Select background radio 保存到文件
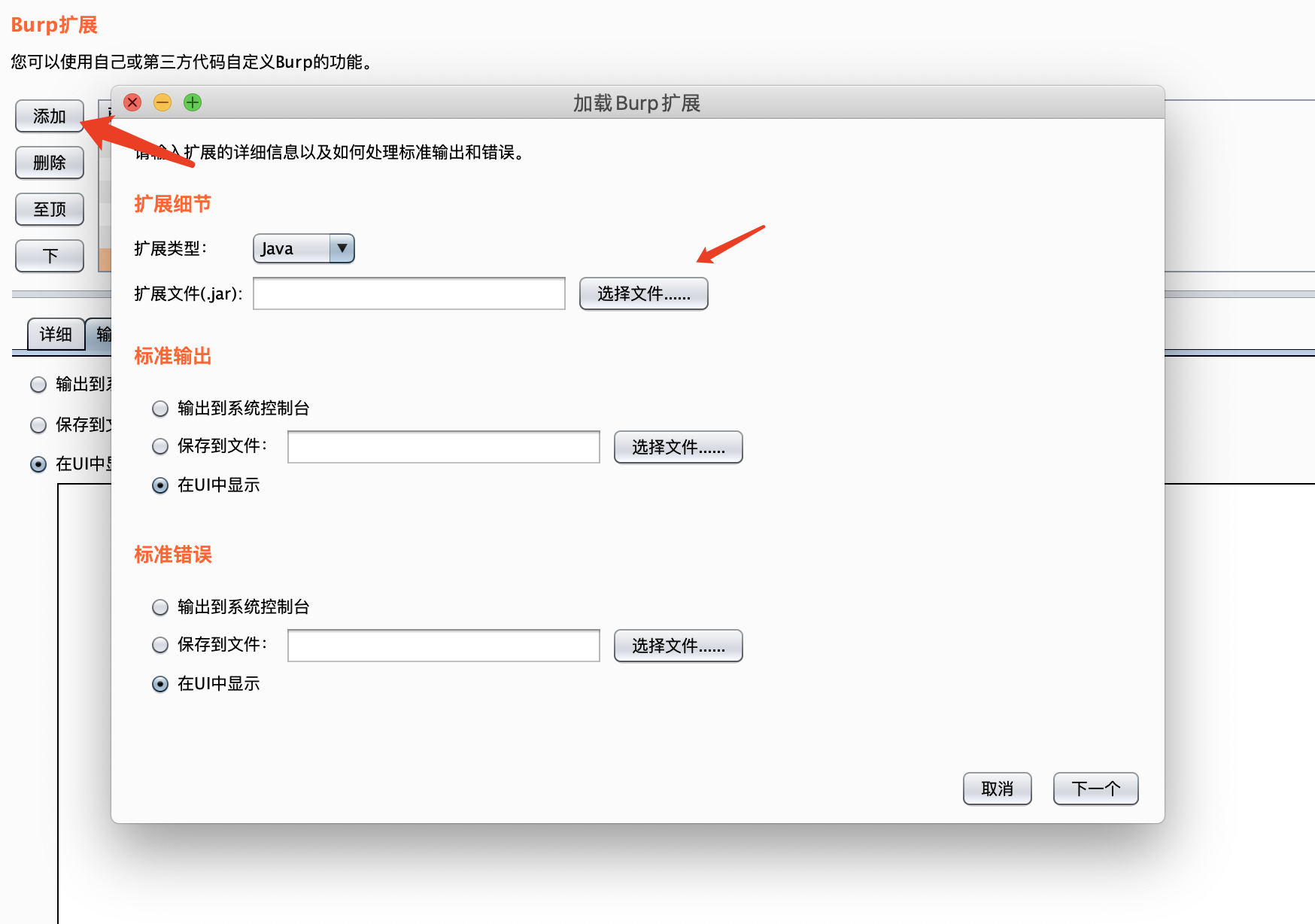This screenshot has height=924, width=1315. pos(38,425)
